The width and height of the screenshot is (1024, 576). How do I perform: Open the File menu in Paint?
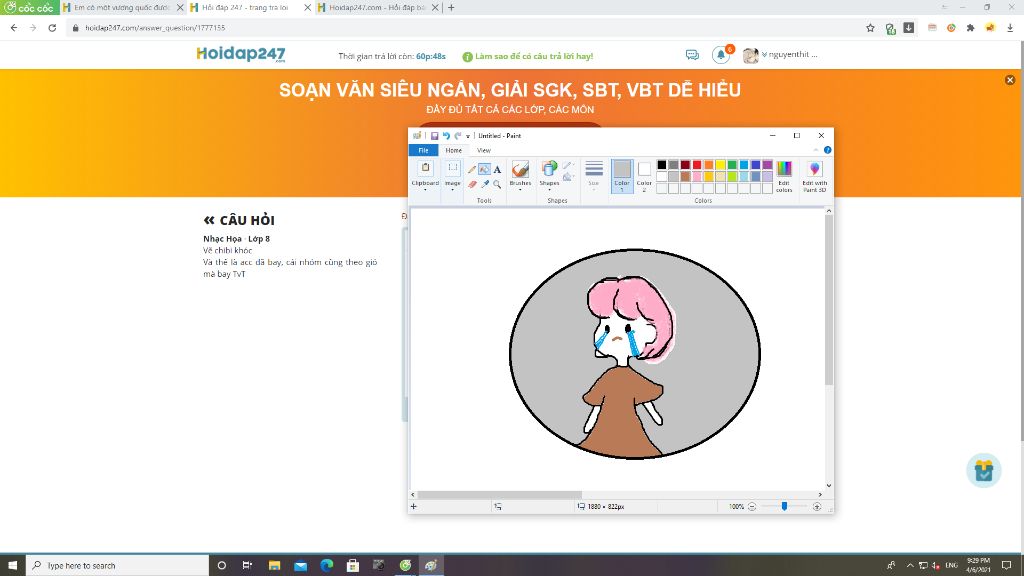pos(423,150)
